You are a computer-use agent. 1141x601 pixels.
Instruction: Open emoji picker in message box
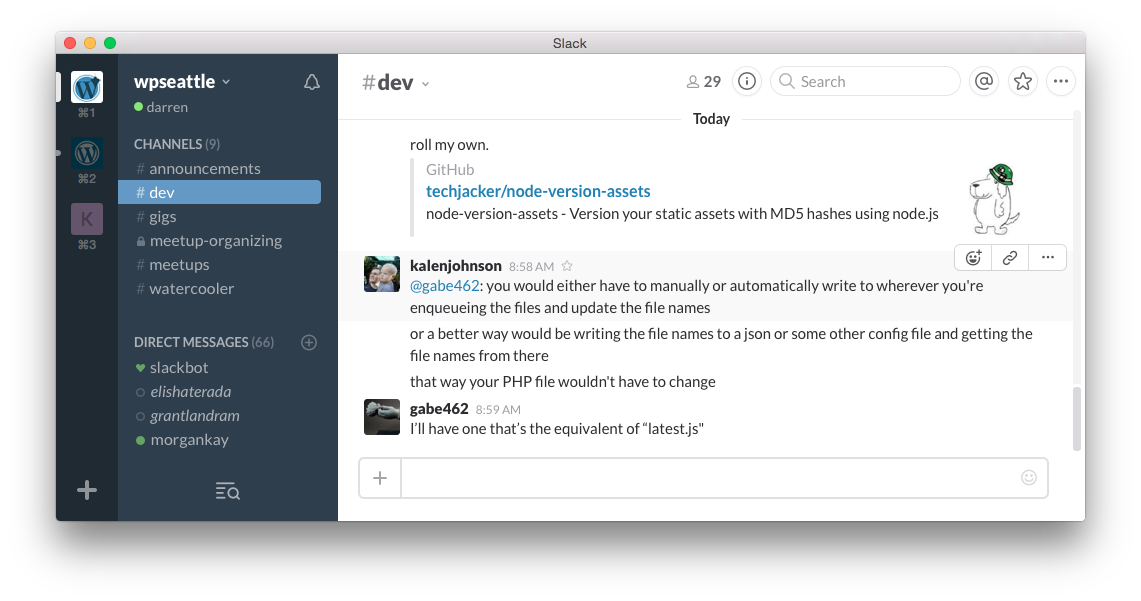(1029, 477)
